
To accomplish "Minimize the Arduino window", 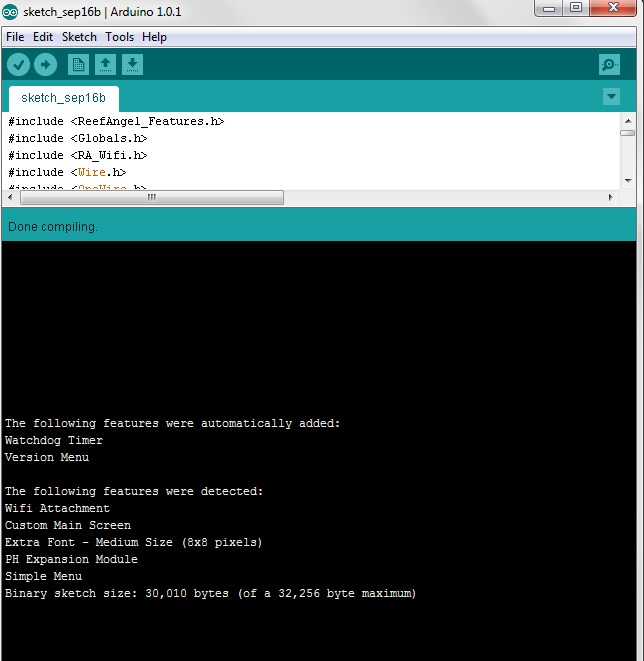I will (x=548, y=8).
